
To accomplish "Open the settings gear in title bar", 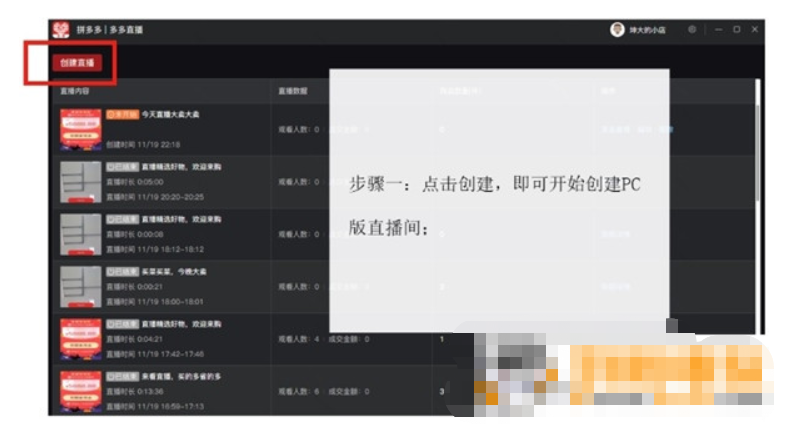I will tap(692, 30).
